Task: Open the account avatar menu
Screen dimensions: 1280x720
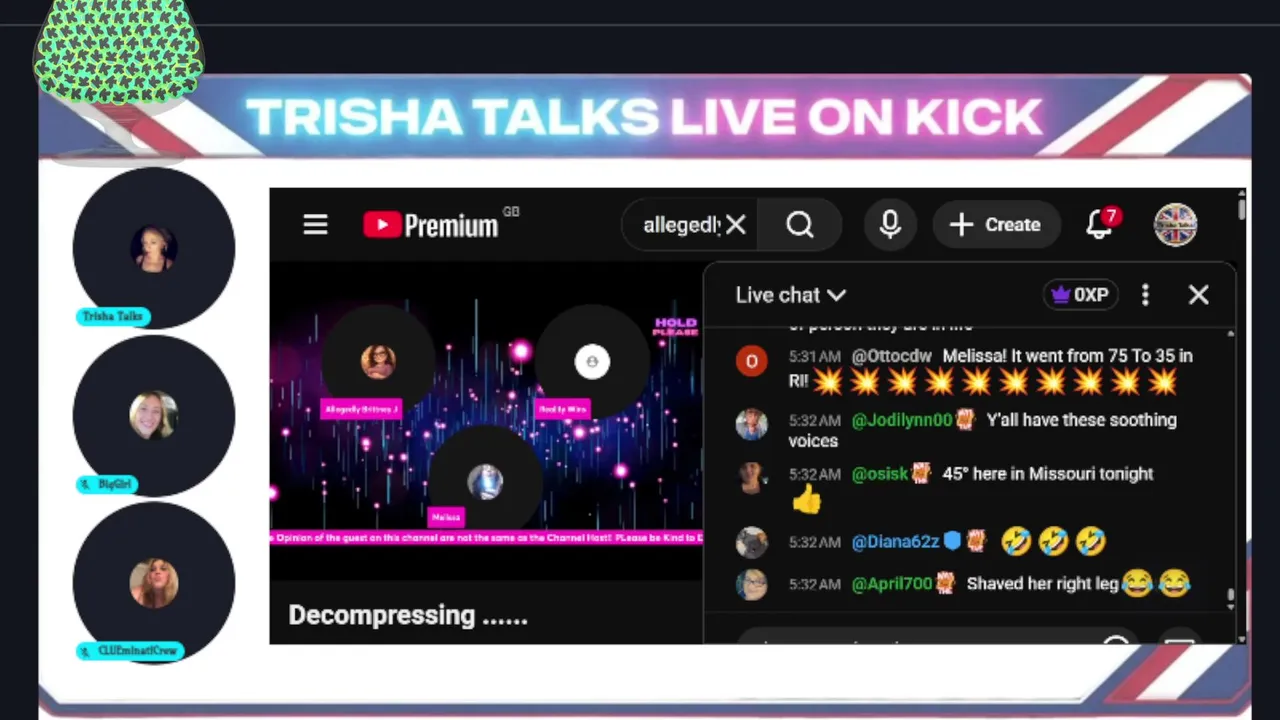Action: (x=1175, y=224)
